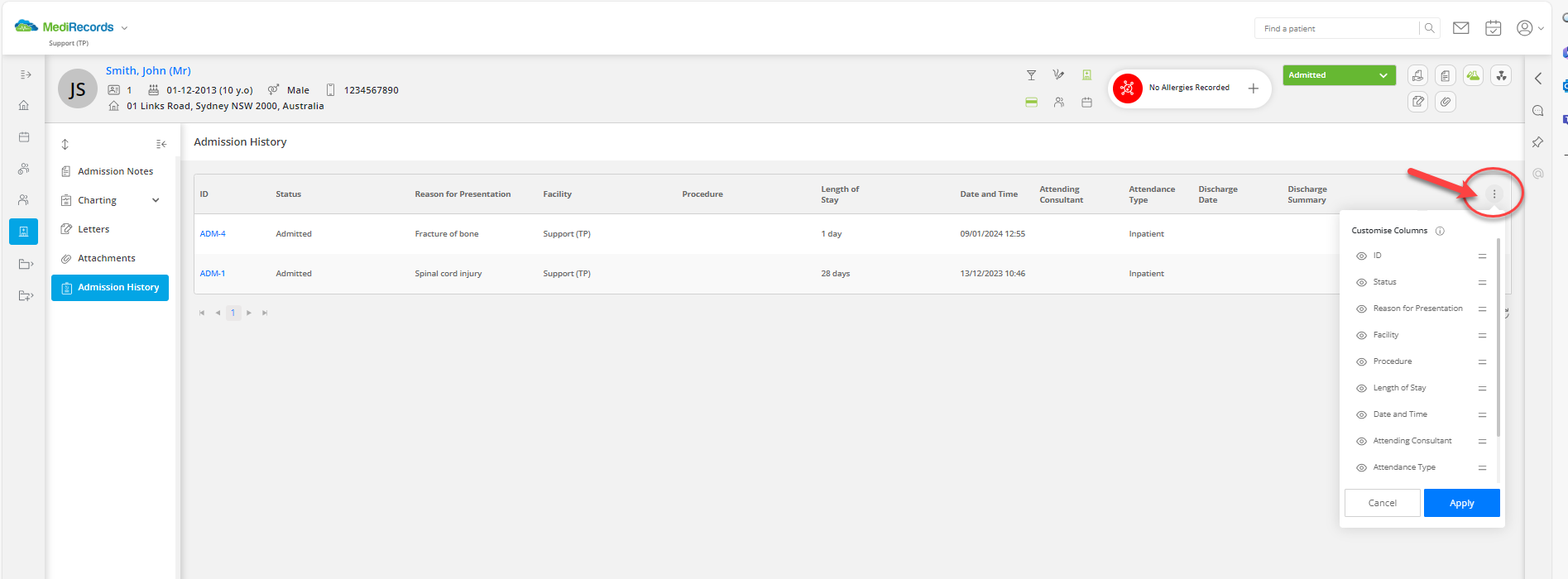Click the paperclip attachment icon in banner

(1446, 102)
